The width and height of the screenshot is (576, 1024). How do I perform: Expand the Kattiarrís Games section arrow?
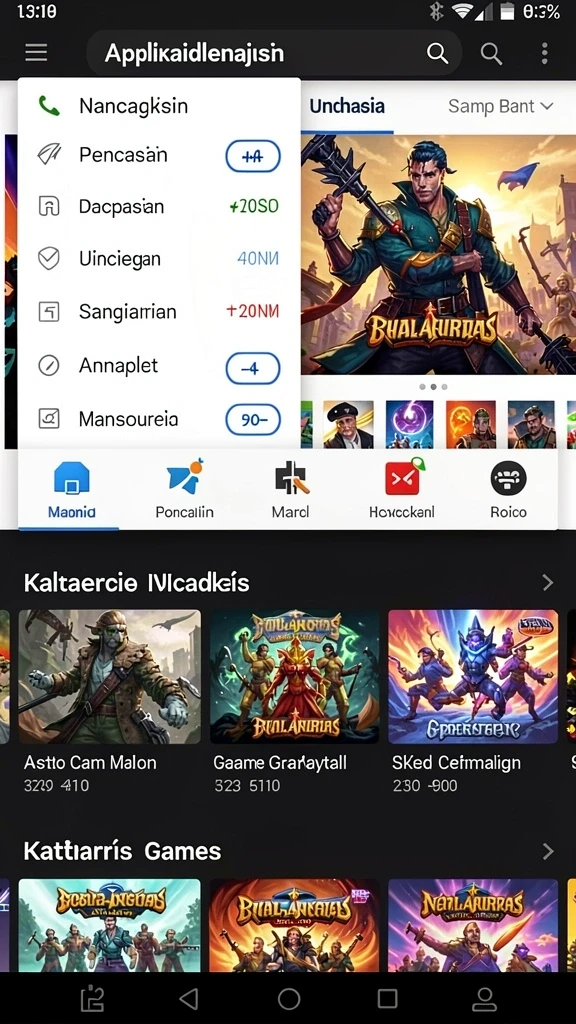pos(547,851)
